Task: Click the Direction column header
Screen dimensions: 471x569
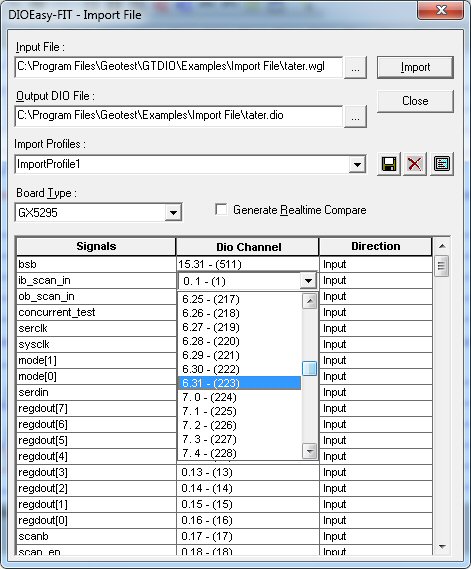Action: (x=376, y=246)
